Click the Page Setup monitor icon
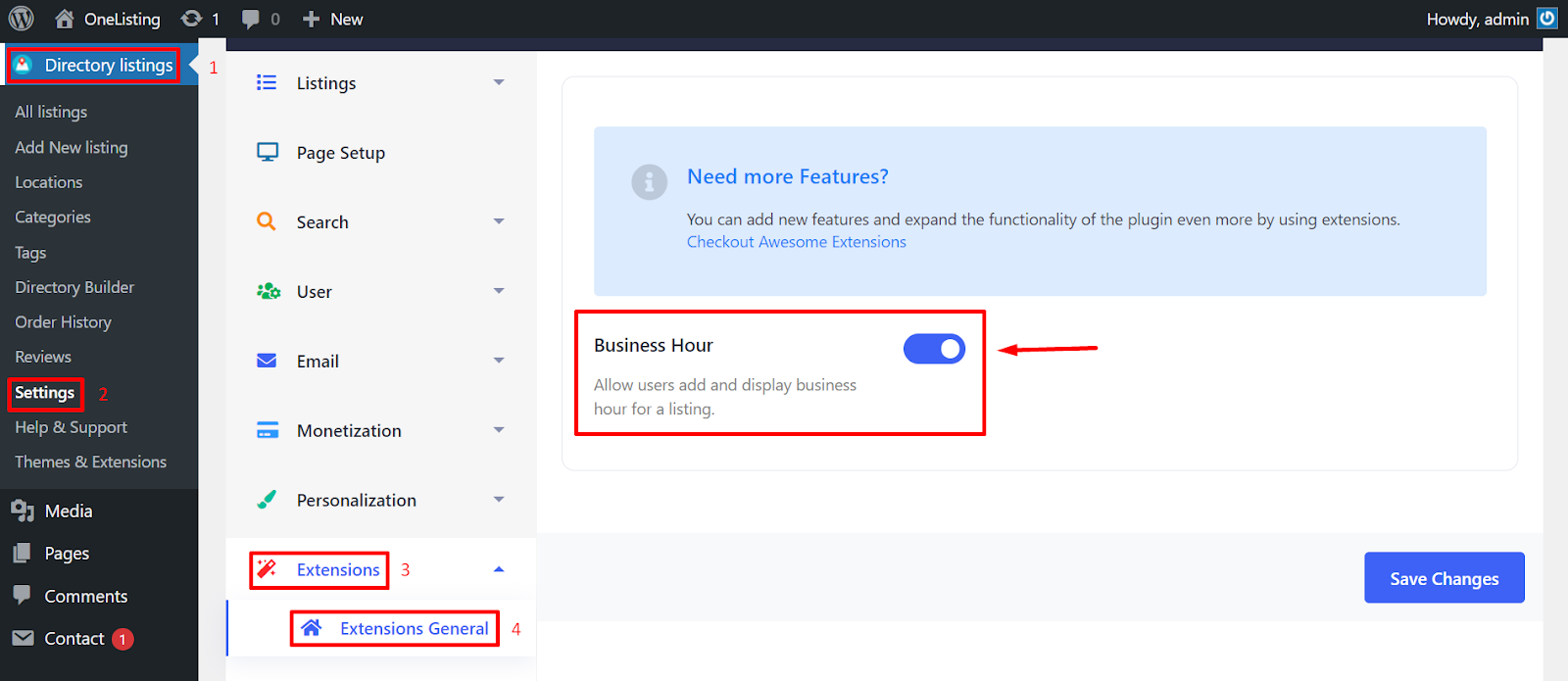Image resolution: width=1568 pixels, height=681 pixels. [268, 152]
